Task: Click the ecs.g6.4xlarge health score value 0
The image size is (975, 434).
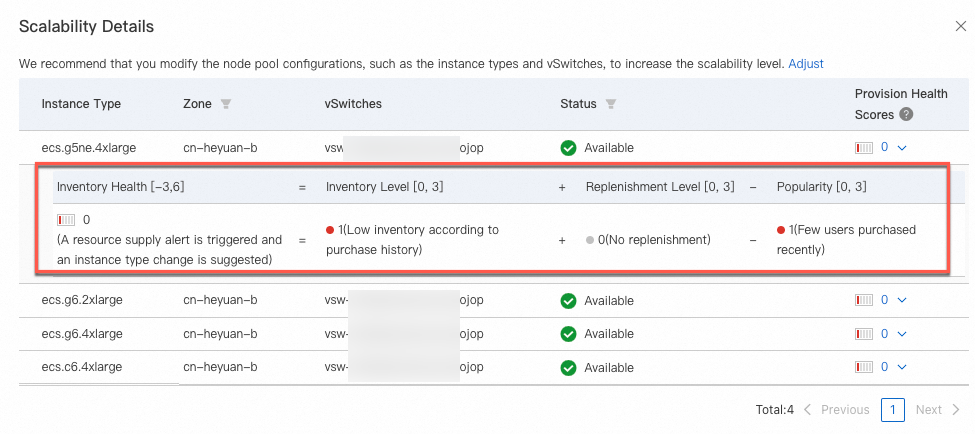Action: click(884, 334)
